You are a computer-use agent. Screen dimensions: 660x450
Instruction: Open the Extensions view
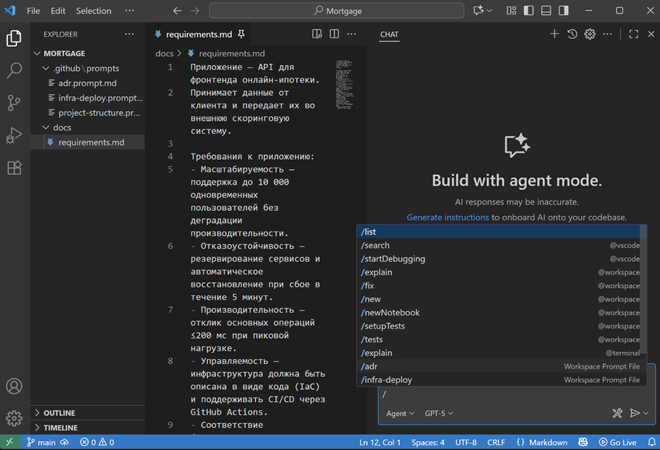click(15, 167)
